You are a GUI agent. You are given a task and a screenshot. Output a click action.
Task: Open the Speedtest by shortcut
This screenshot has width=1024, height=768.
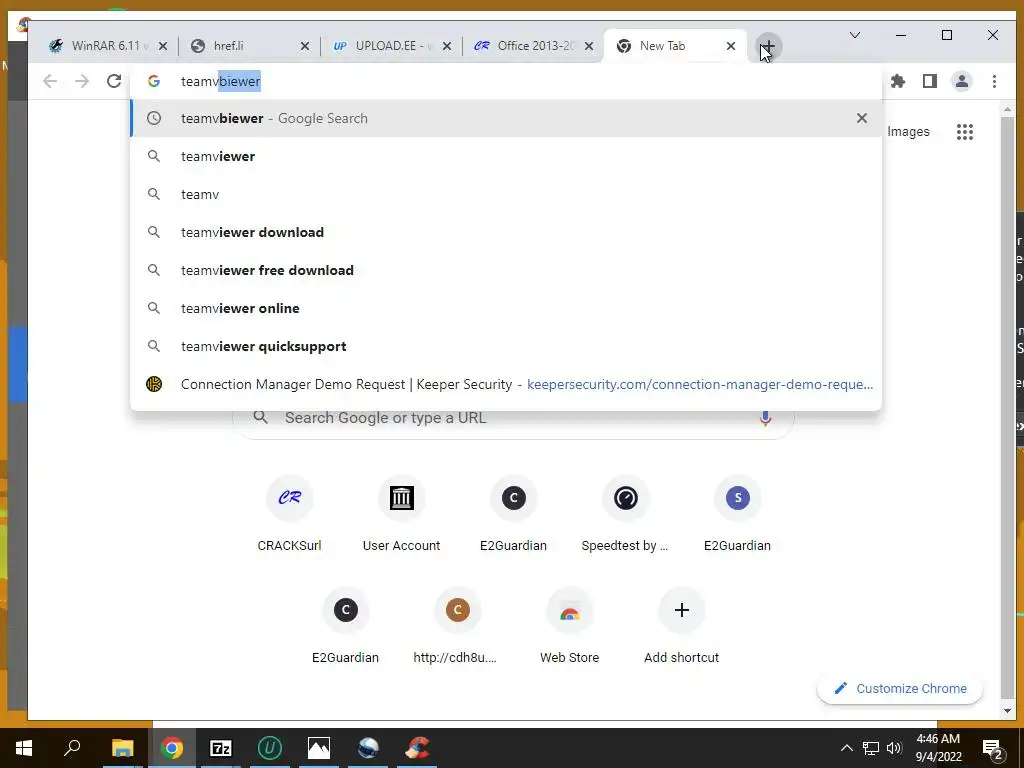pyautogui.click(x=626, y=515)
